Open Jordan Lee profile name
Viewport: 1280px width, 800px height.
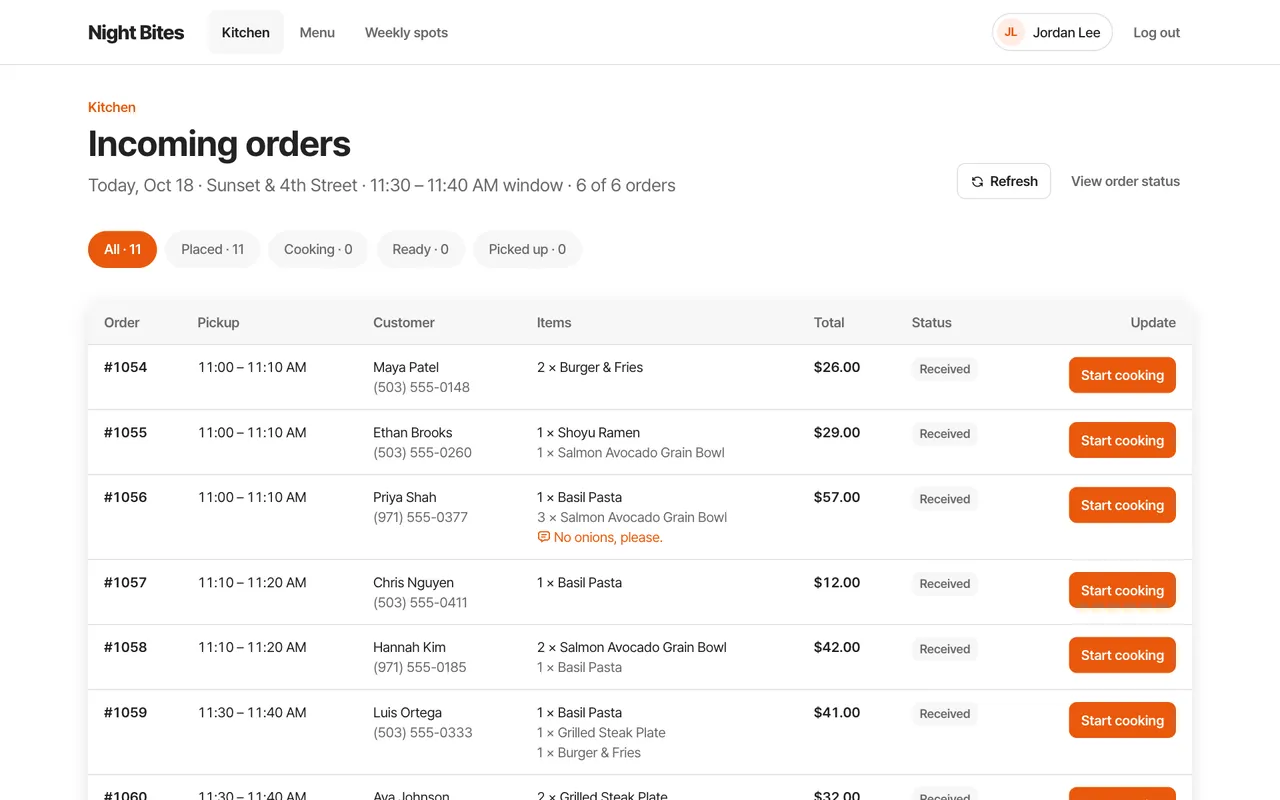(x=1066, y=32)
